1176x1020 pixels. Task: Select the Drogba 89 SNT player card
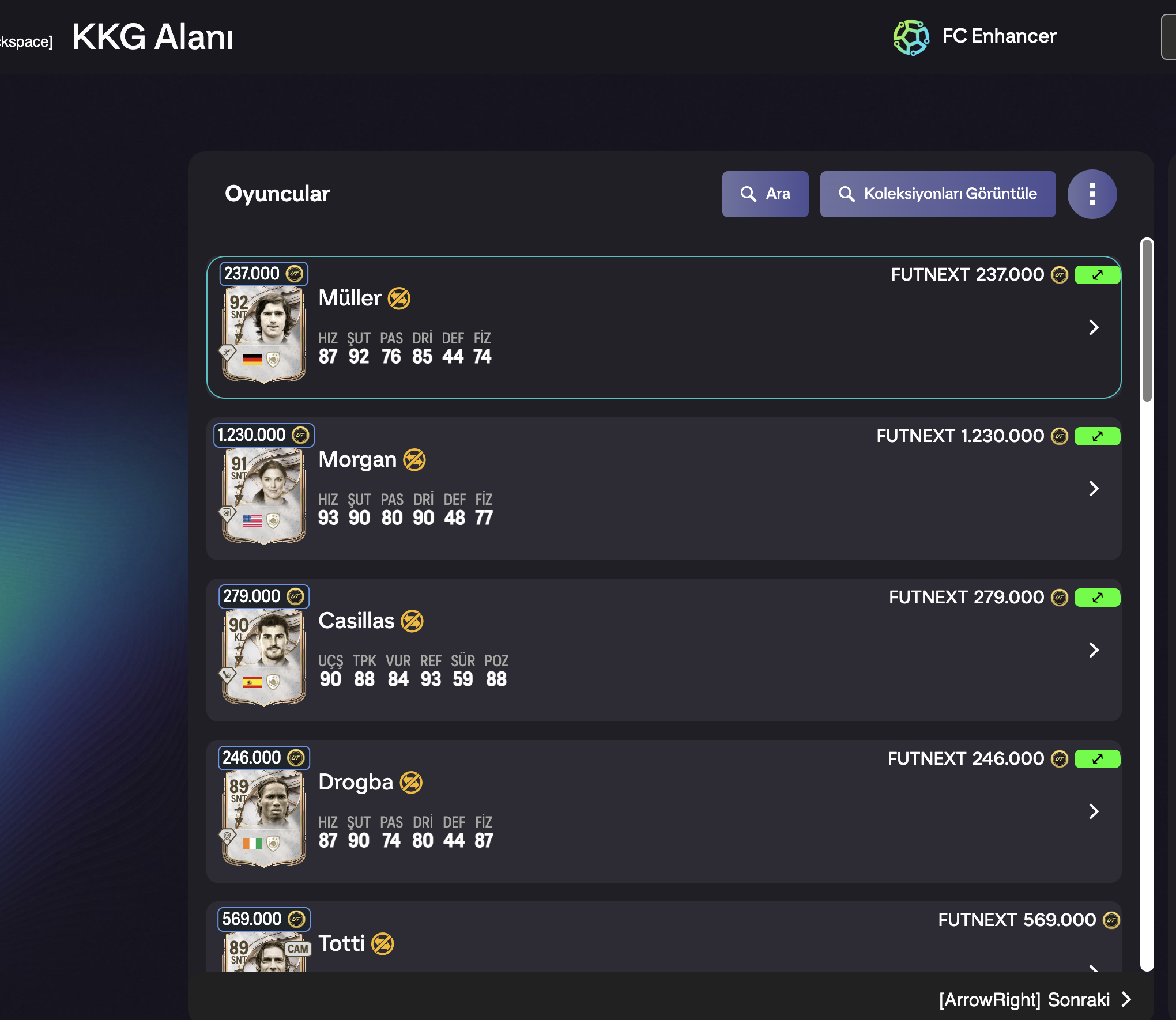(264, 818)
